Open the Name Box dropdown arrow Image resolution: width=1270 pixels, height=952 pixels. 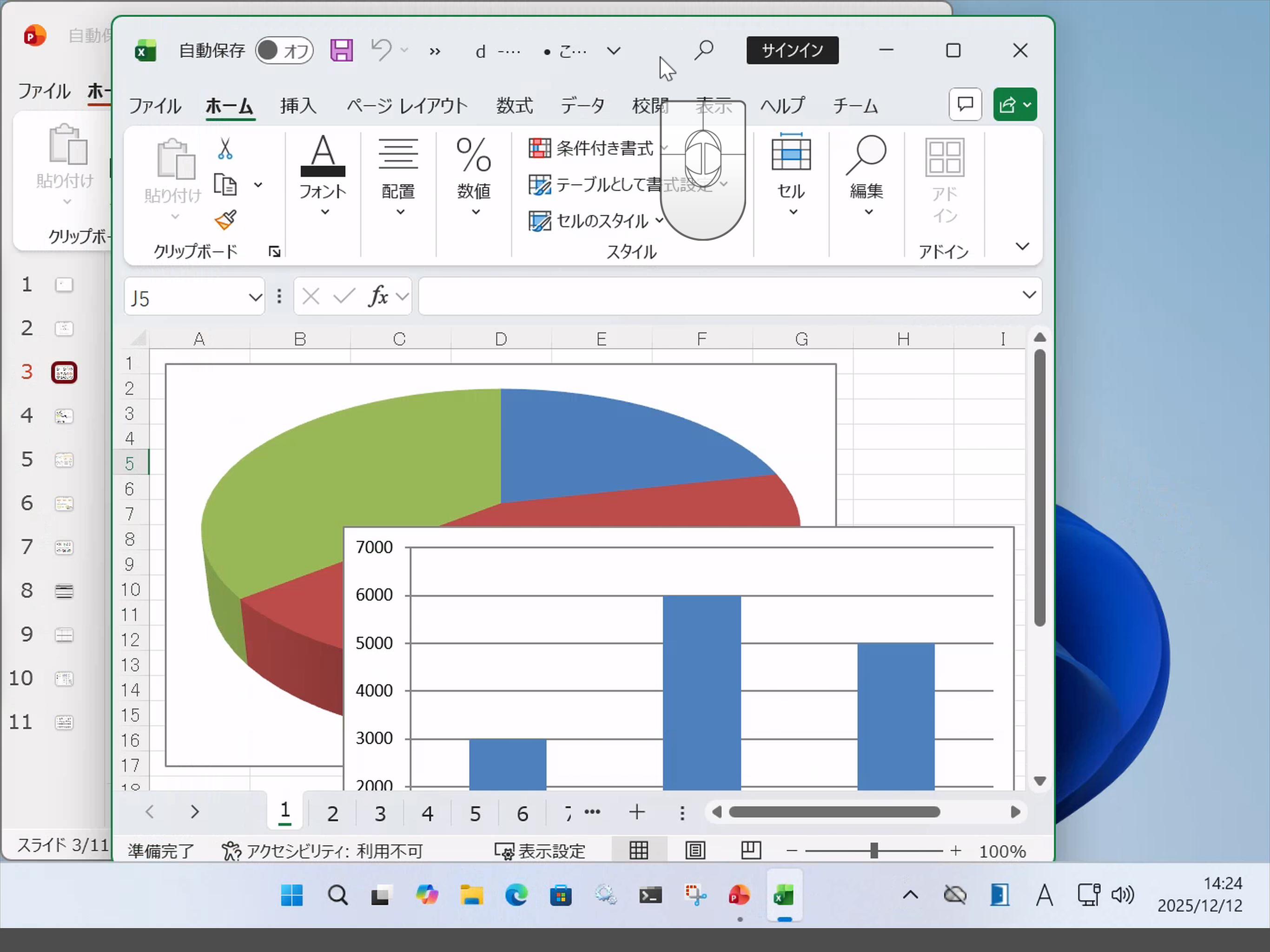[255, 297]
